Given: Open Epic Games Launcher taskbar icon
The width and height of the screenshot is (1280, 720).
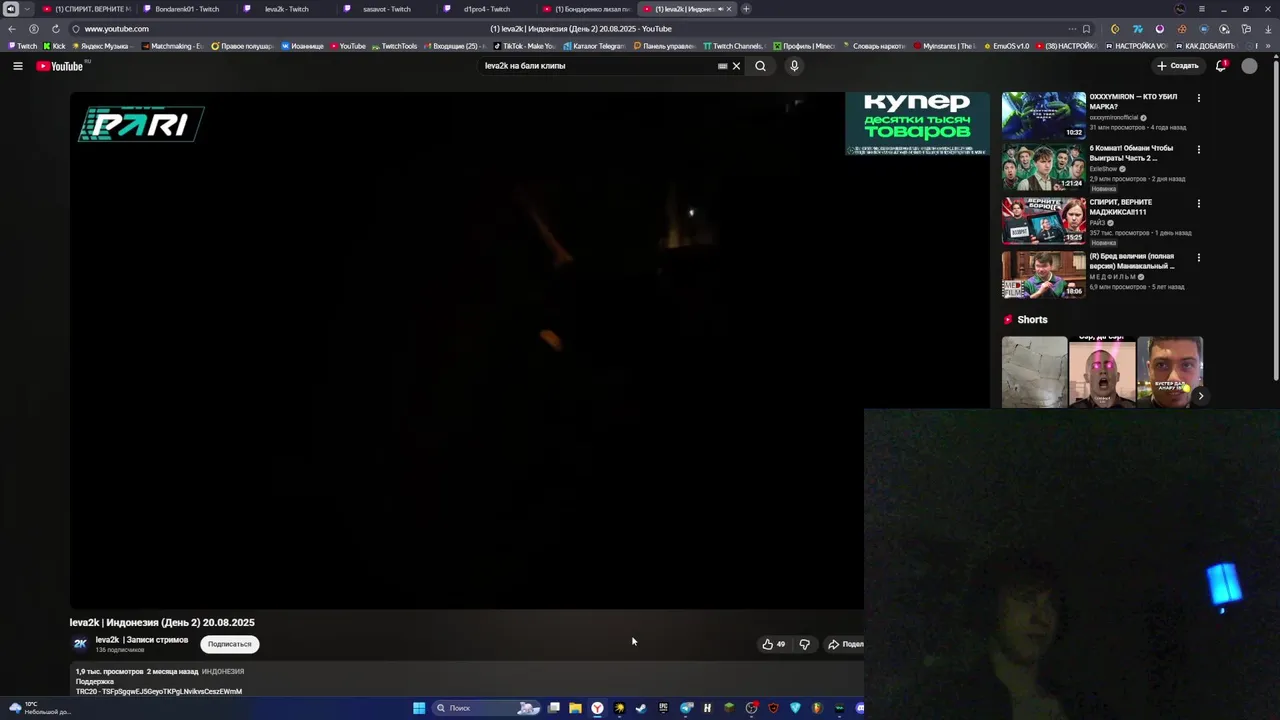Looking at the screenshot, I should tap(663, 708).
